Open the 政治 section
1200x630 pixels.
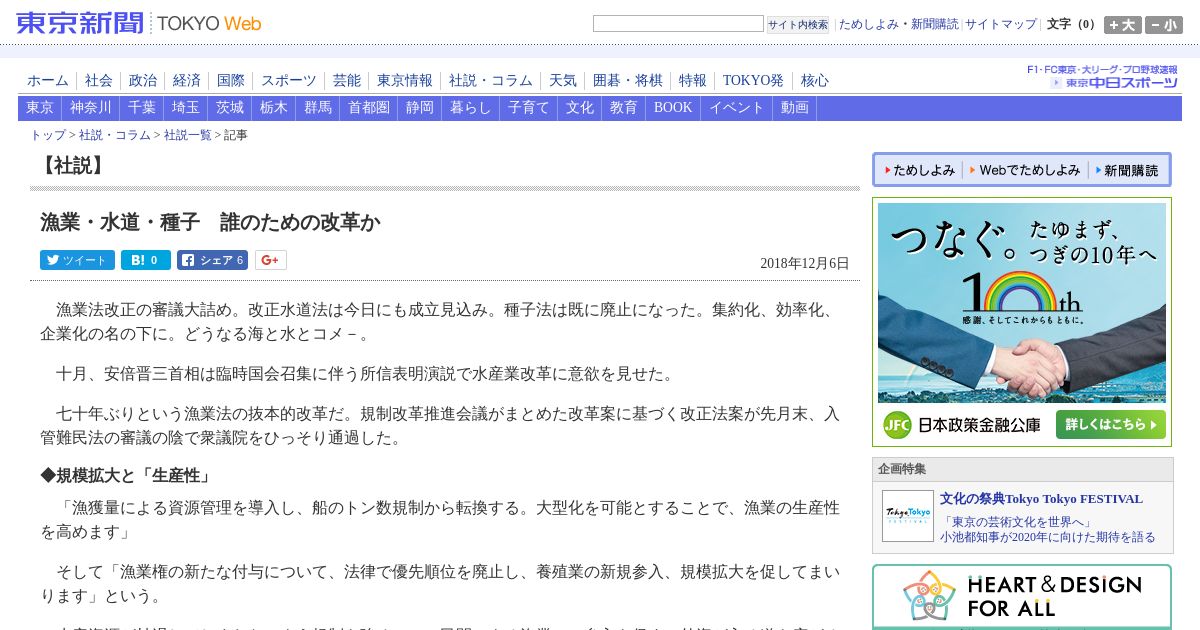coord(143,81)
